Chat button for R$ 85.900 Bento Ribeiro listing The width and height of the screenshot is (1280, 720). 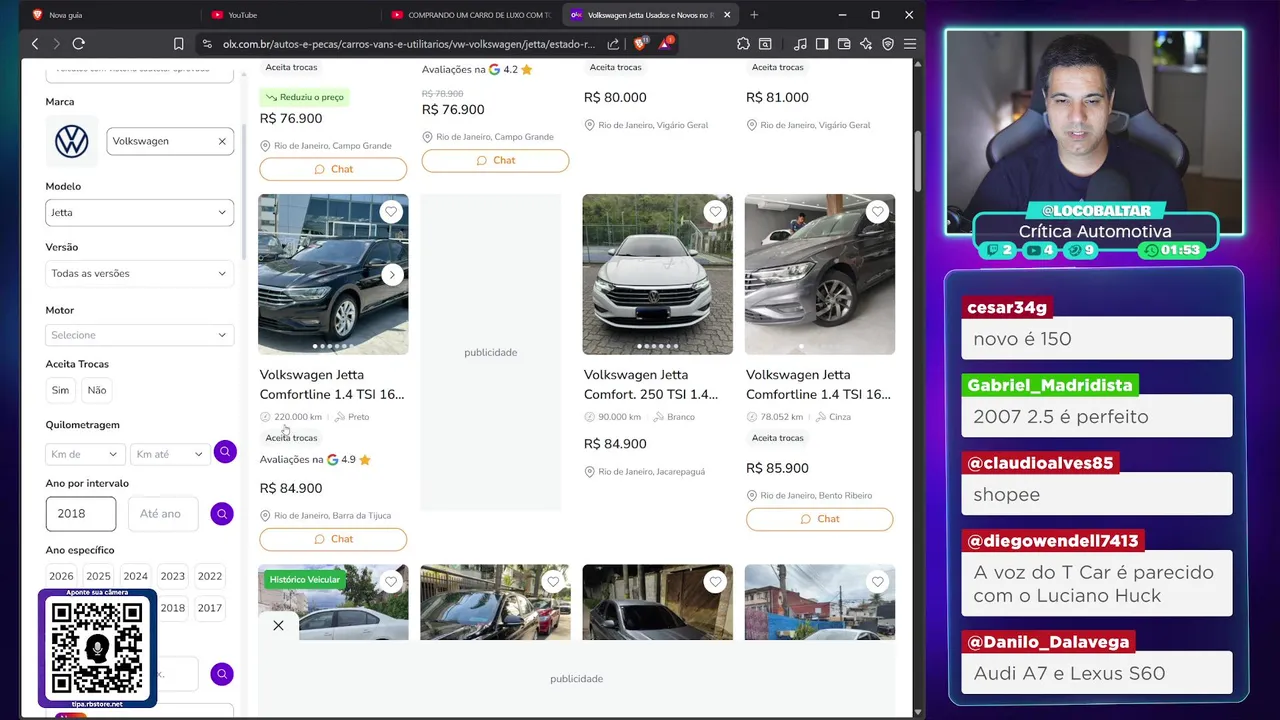pyautogui.click(x=819, y=519)
